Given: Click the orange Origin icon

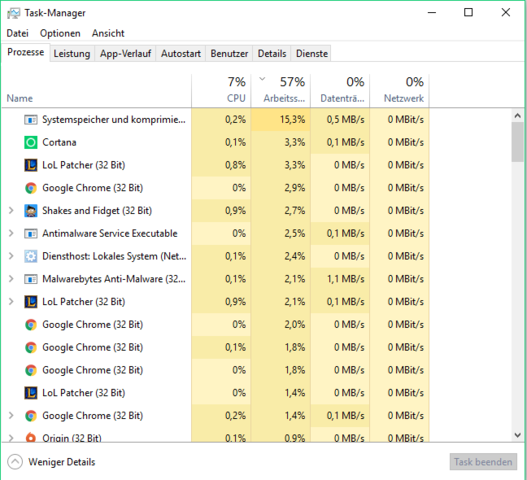Looking at the screenshot, I should click(x=31, y=437).
